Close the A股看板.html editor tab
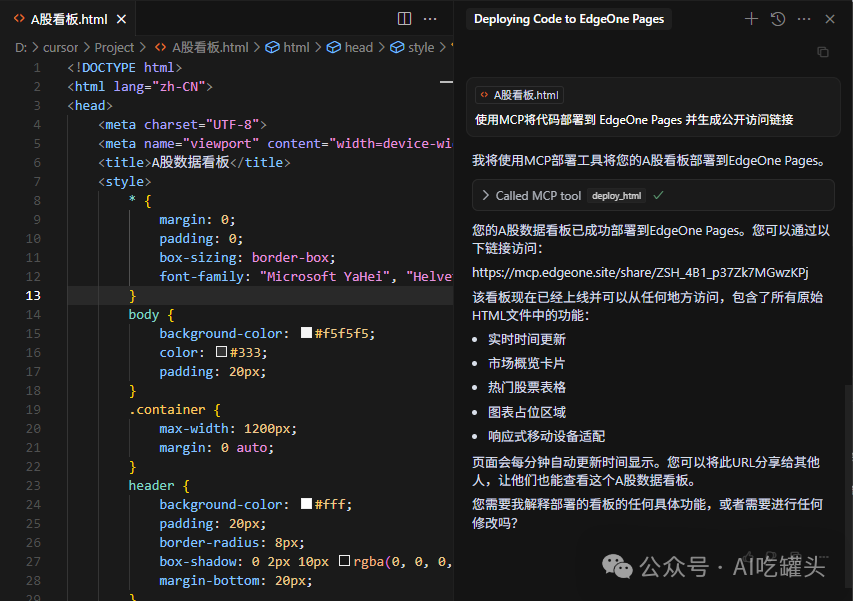853x601 pixels. (121, 20)
